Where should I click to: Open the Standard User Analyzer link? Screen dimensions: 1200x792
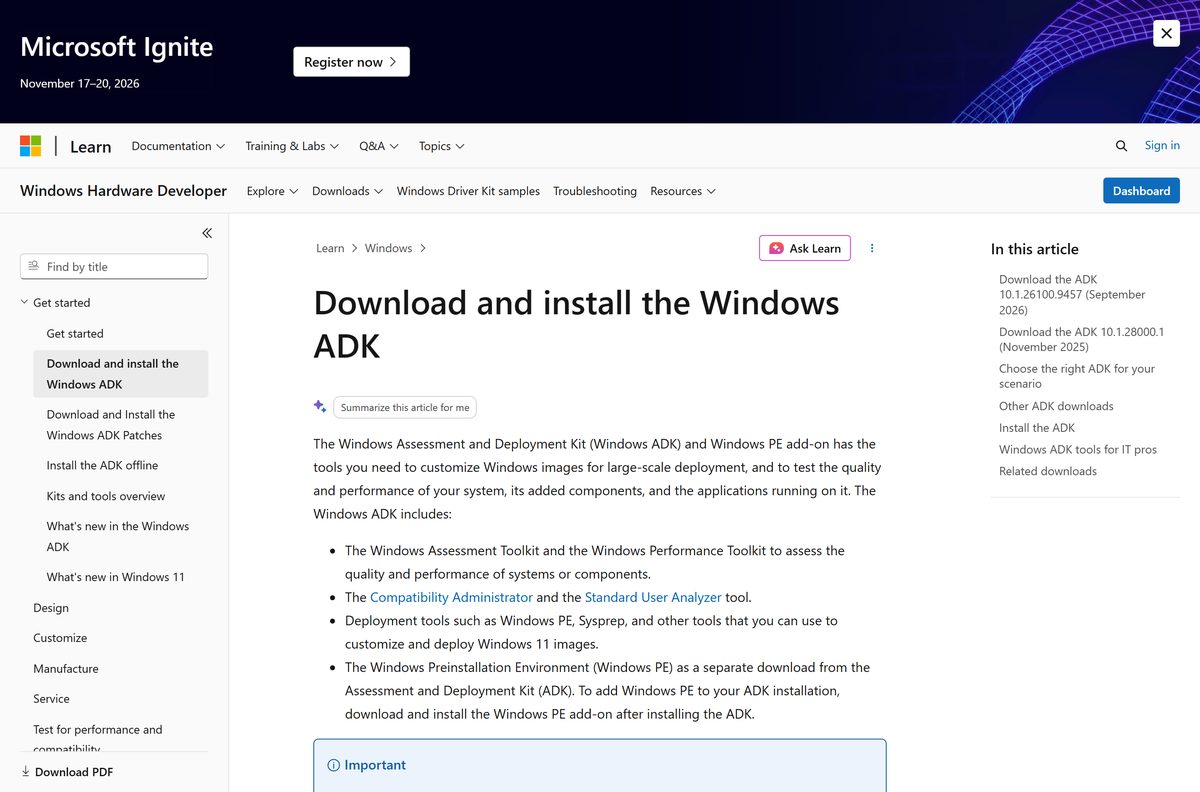[x=653, y=597]
